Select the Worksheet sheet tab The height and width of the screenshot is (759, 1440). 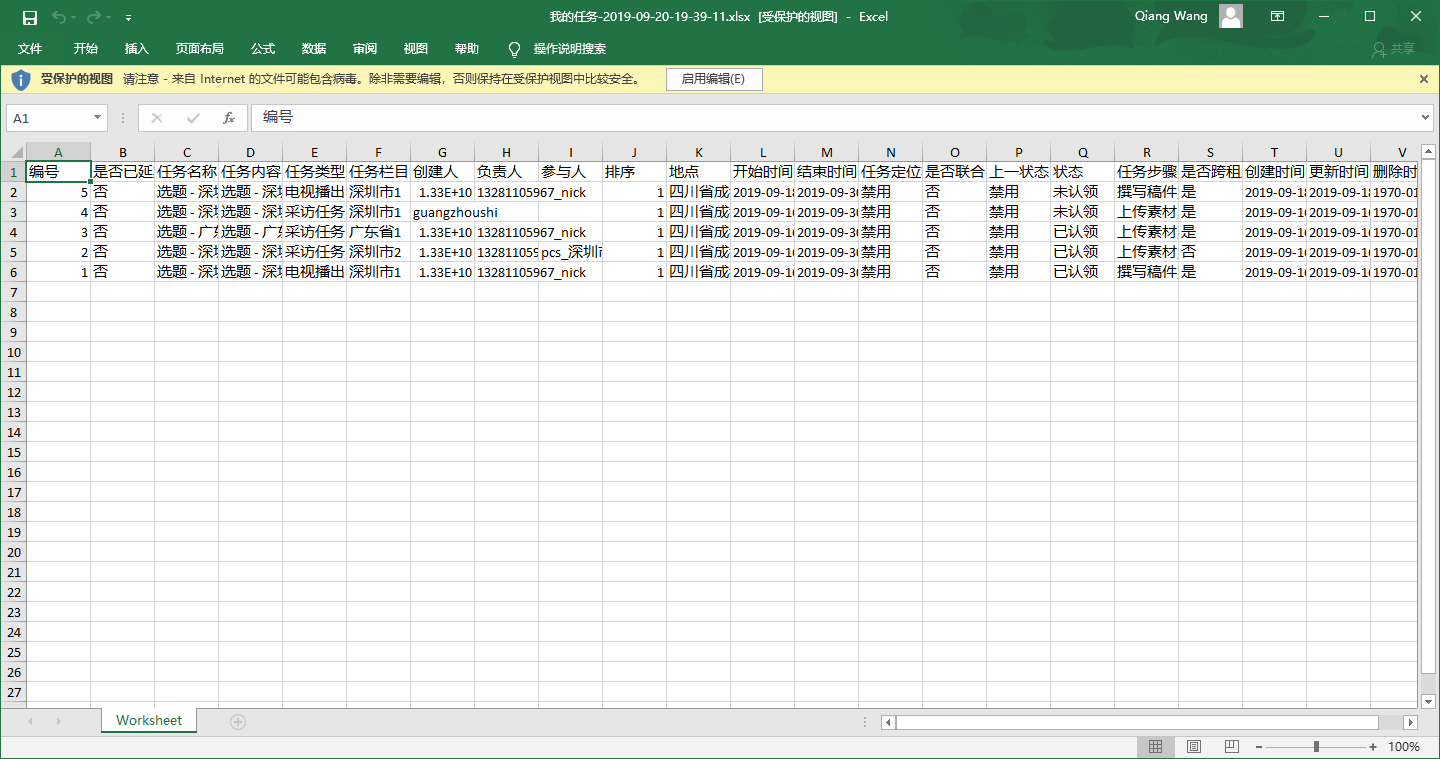pos(149,720)
